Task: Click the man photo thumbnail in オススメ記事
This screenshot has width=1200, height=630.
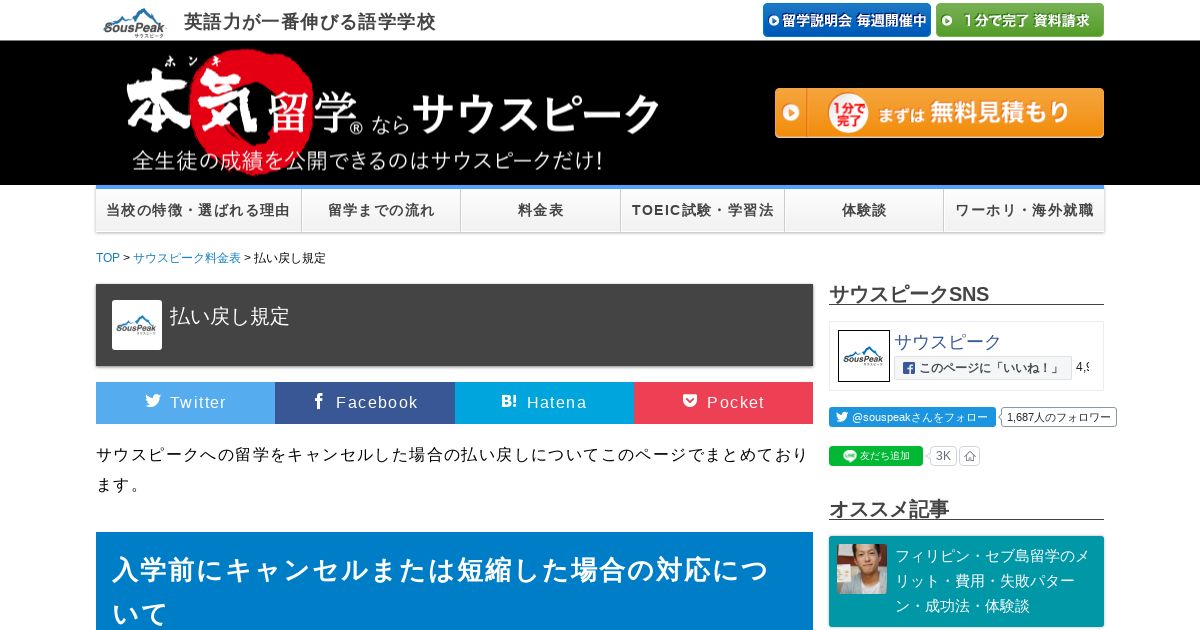Action: (862, 569)
